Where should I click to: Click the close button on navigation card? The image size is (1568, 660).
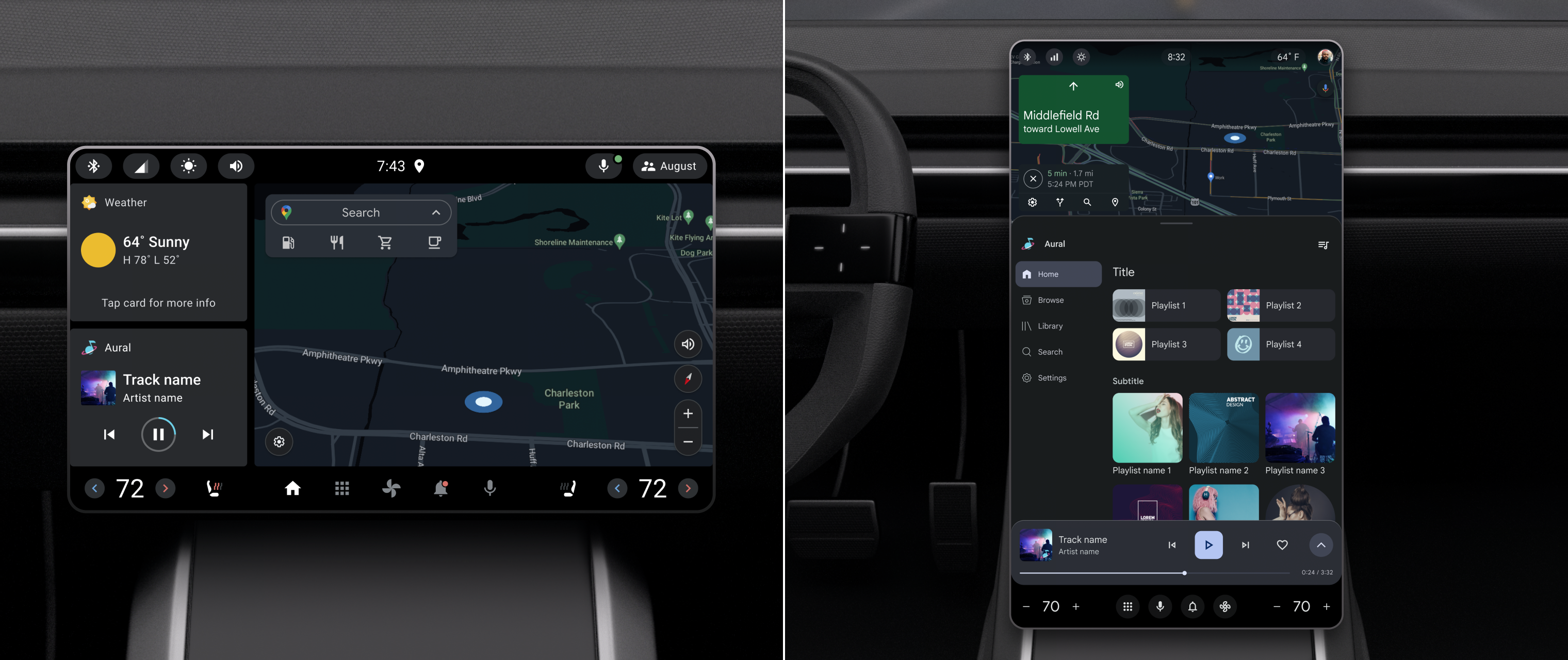tap(1032, 178)
